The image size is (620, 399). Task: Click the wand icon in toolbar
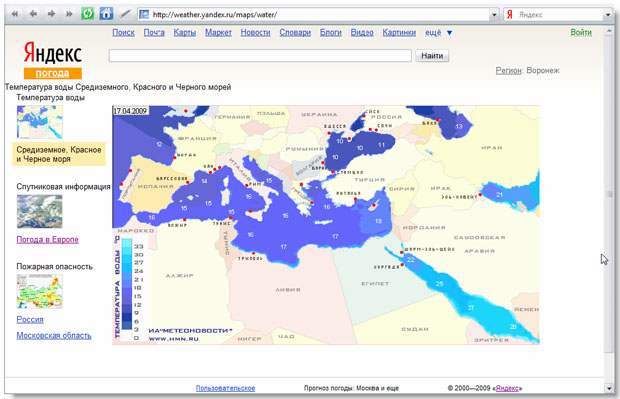125,14
